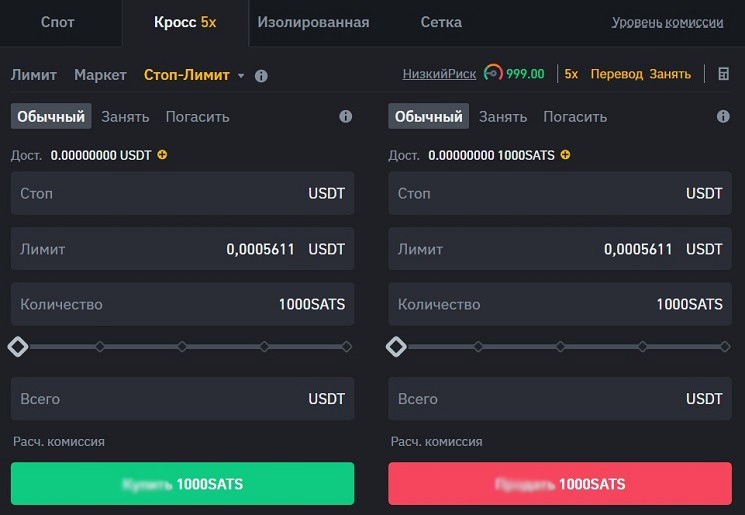Choose the Лимит order type
Screen dimensions: 745x515
(x=34, y=75)
